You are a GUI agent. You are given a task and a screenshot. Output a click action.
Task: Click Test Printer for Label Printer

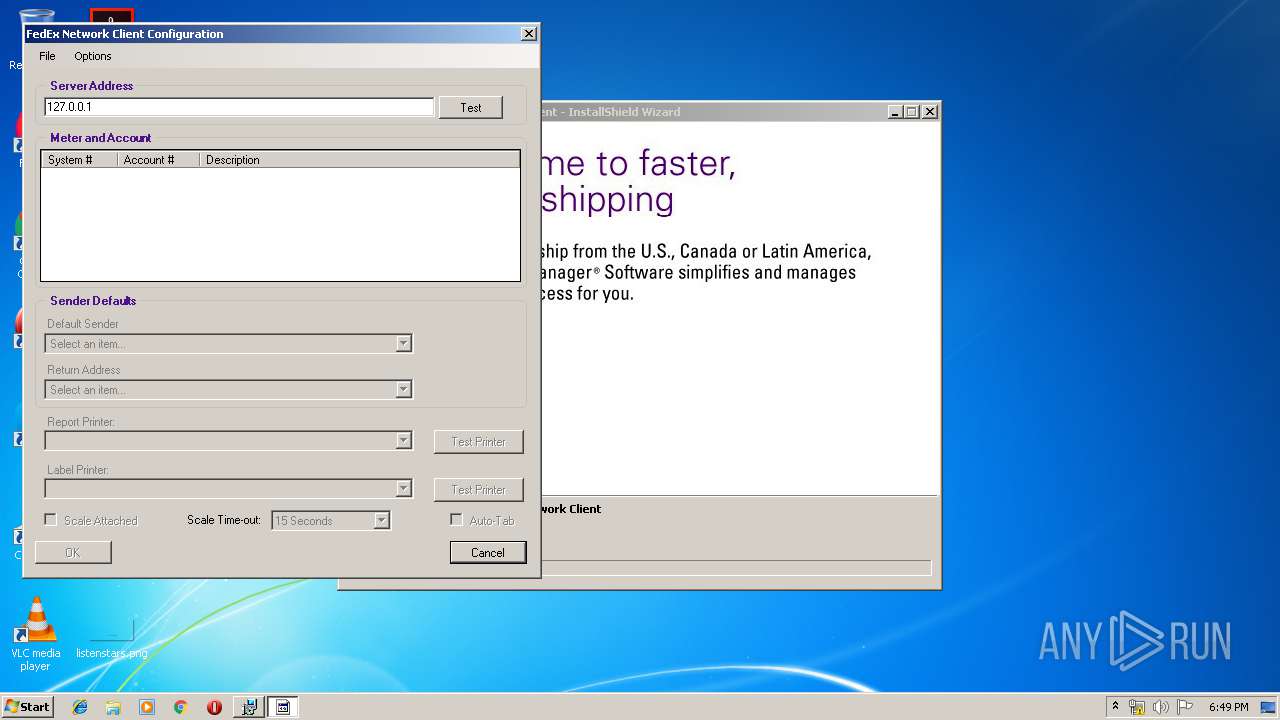click(x=478, y=490)
